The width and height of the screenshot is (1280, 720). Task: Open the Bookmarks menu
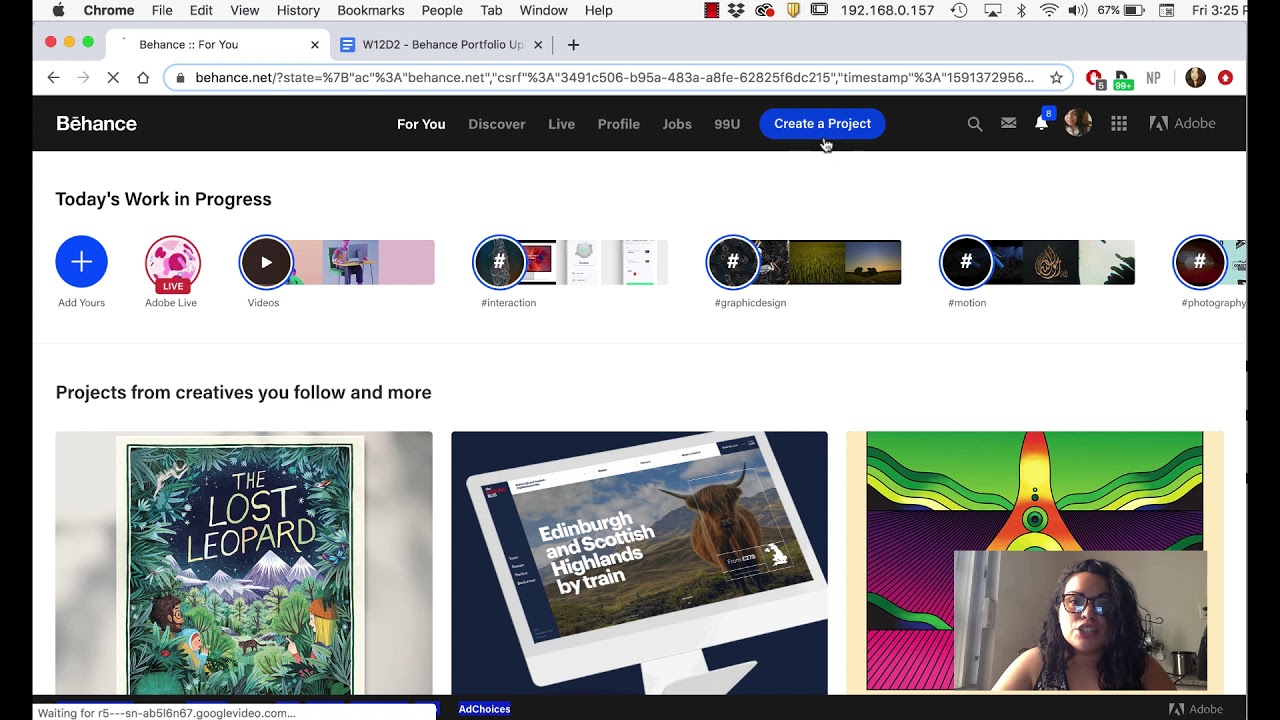(x=371, y=10)
